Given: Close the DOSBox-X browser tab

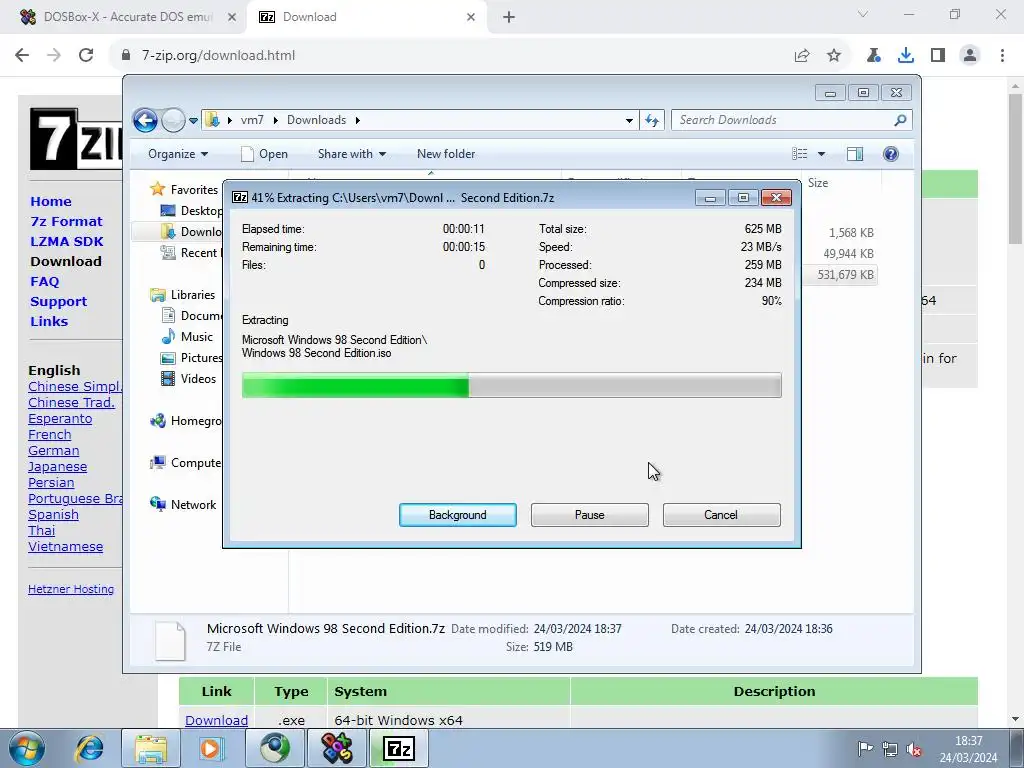Looking at the screenshot, I should click(x=232, y=18).
